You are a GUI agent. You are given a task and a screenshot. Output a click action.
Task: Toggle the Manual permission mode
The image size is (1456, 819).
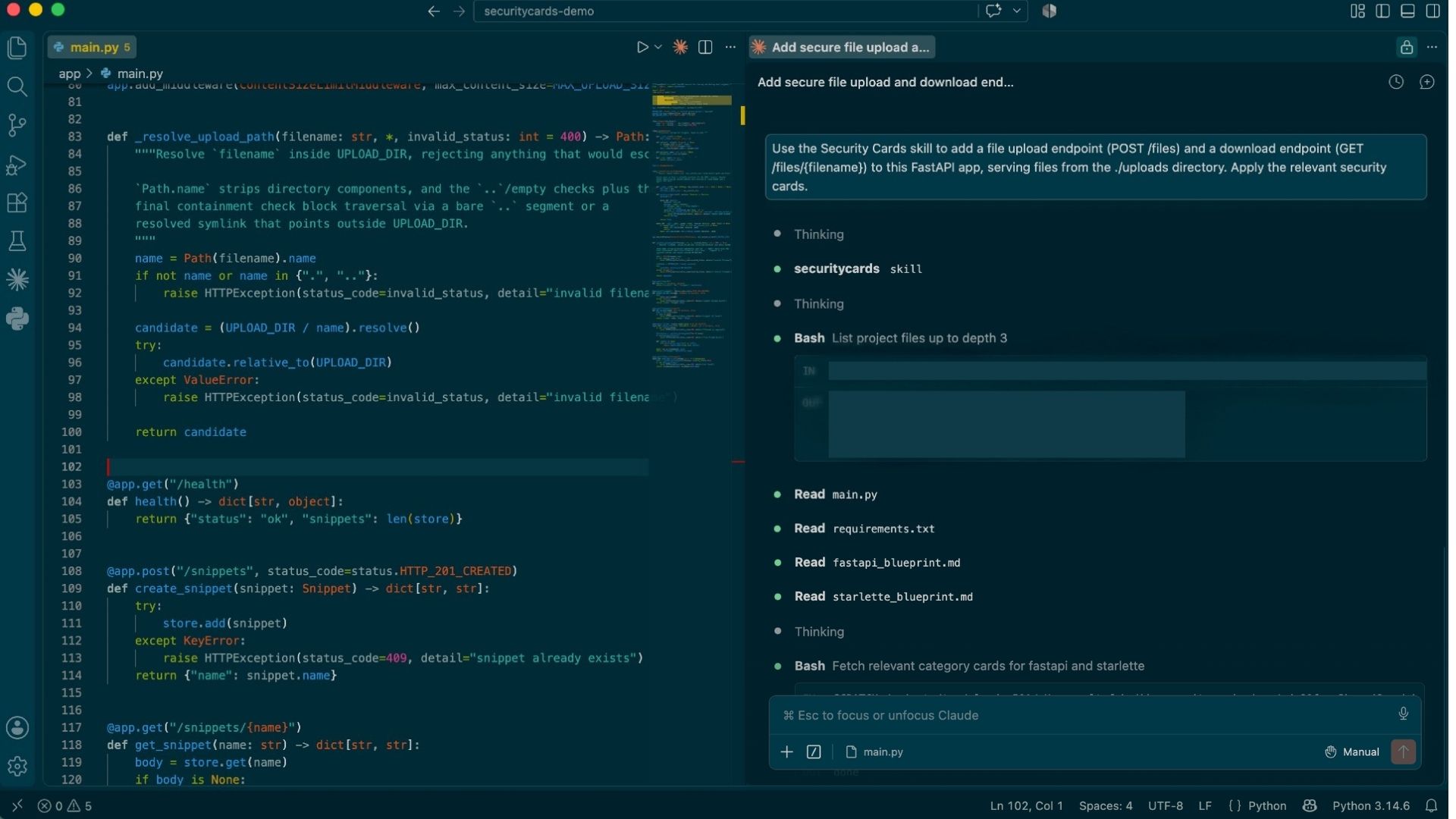(1351, 752)
